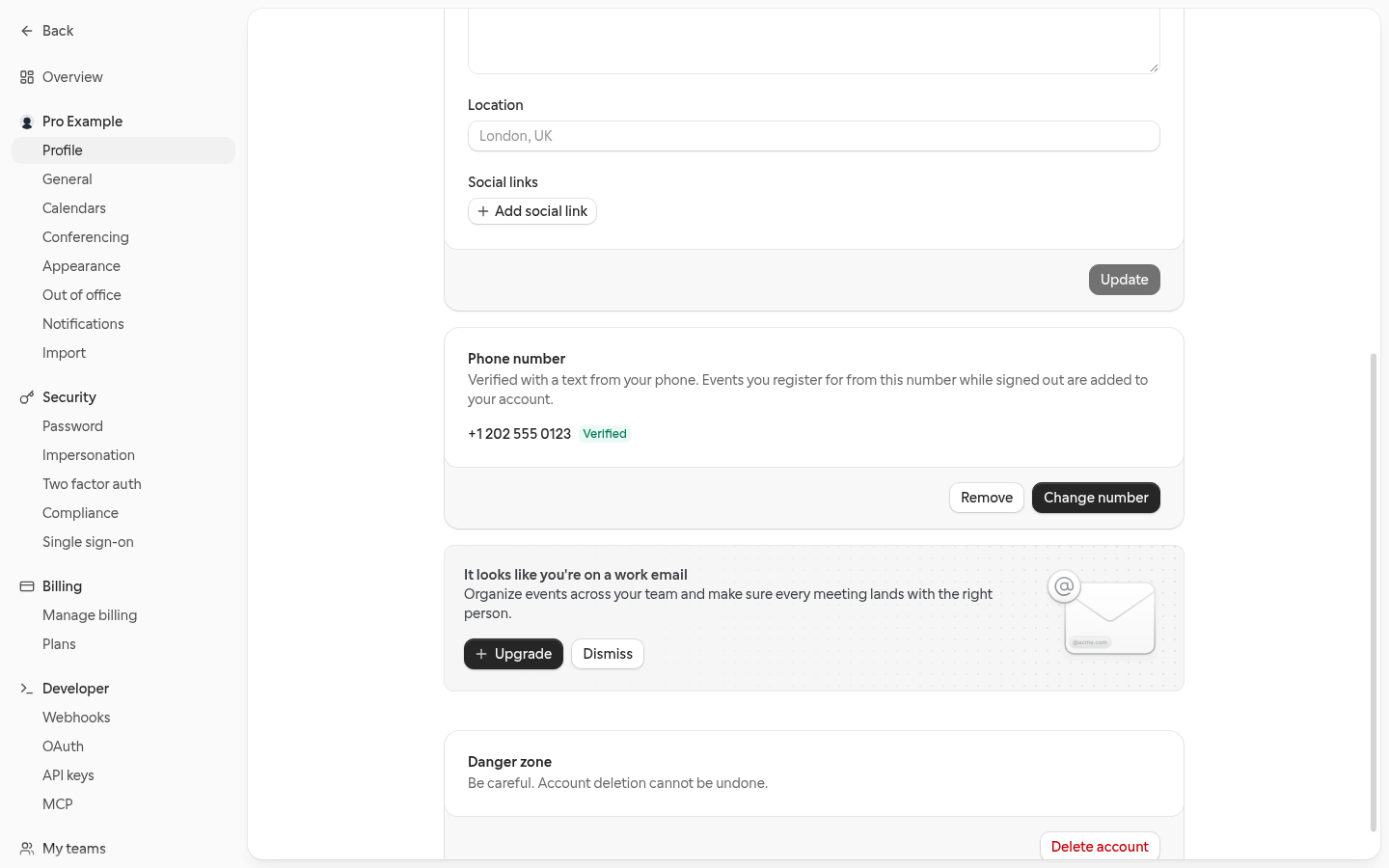Click the Delete account button
Viewport: 1389px width, 868px height.
click(x=1100, y=846)
